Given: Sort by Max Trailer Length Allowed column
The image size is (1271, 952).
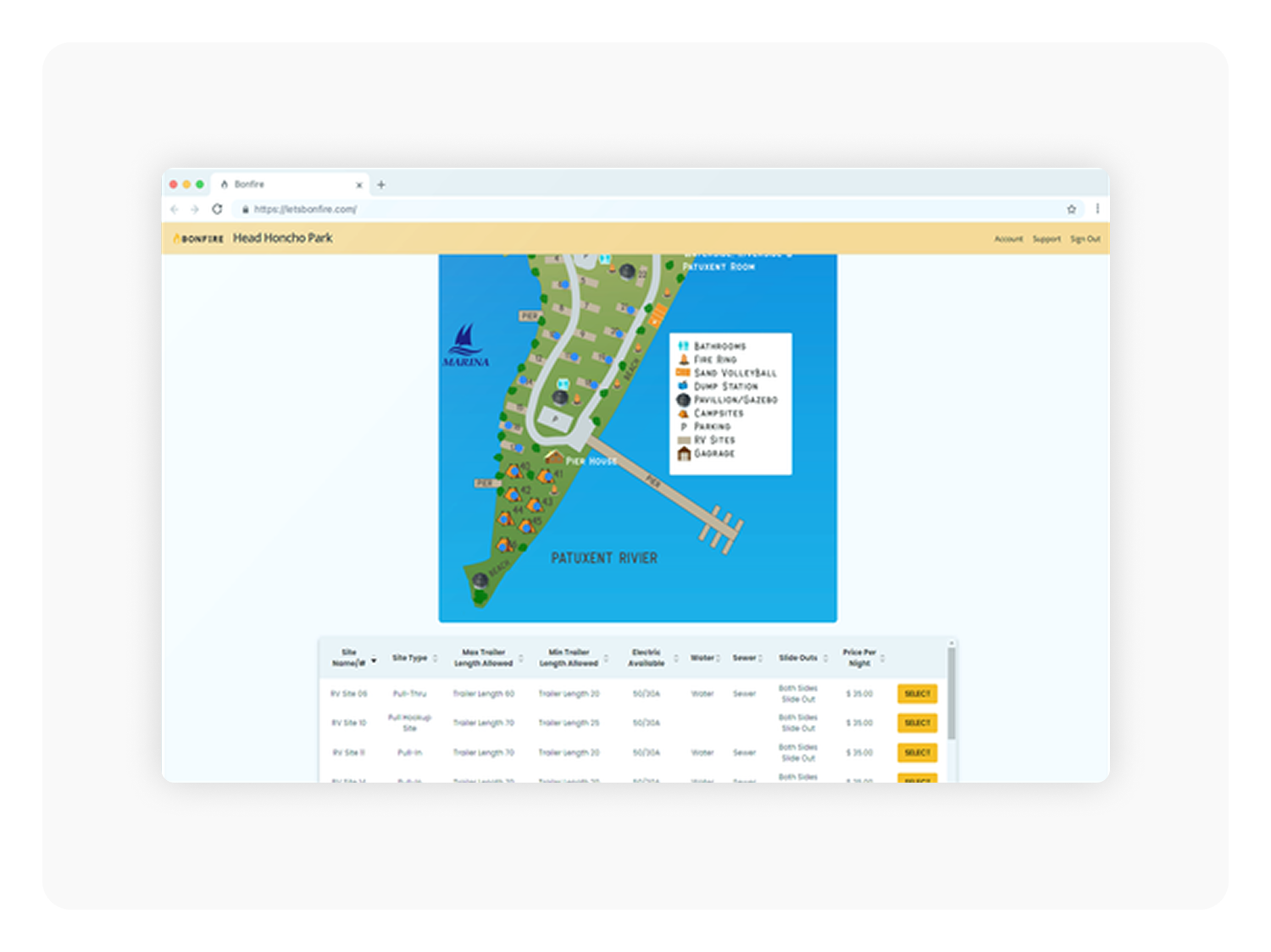Looking at the screenshot, I should 520,658.
